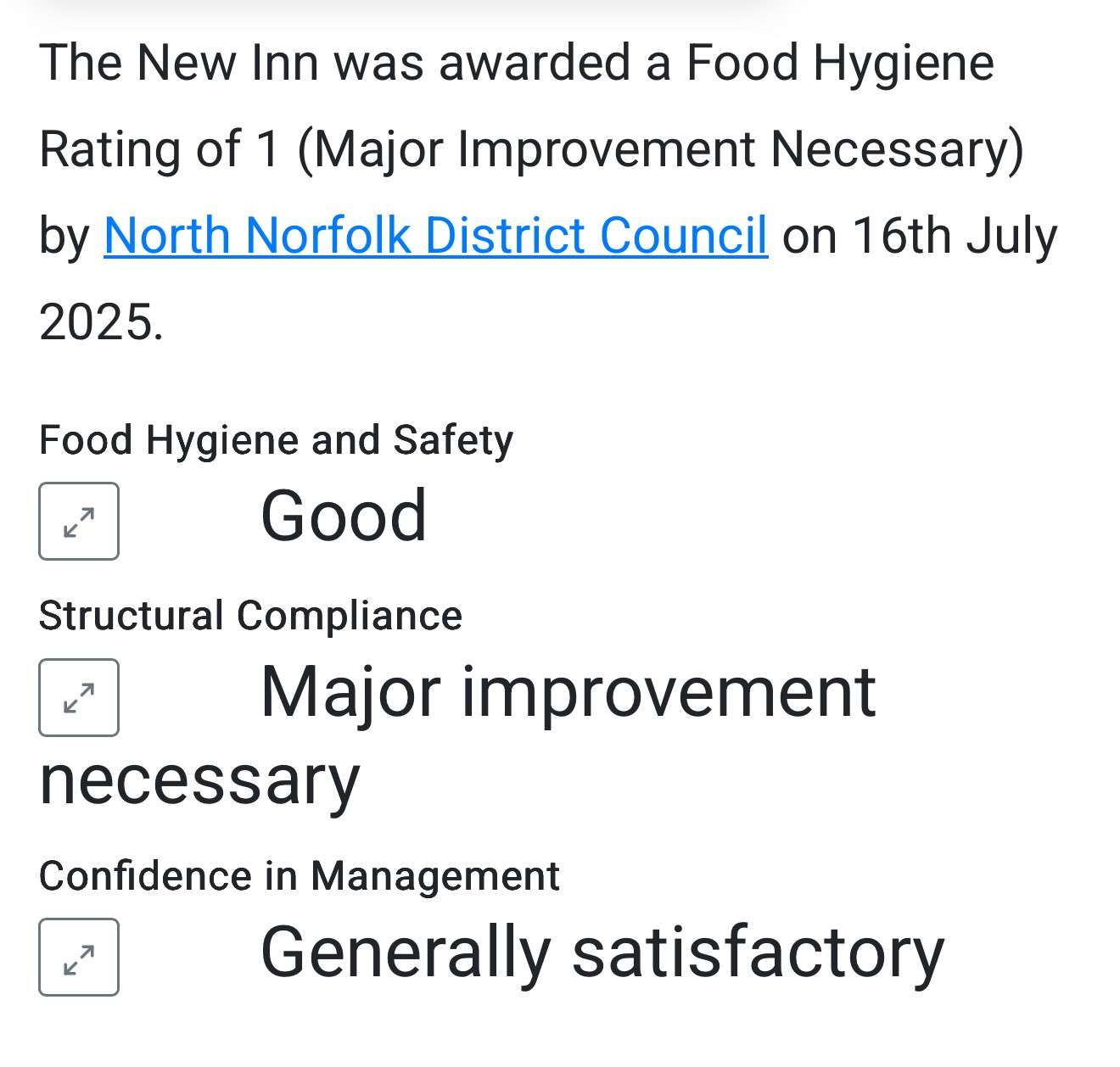Expand the Structural Compliance score icon
The image size is (1120, 1067).
coord(79,697)
